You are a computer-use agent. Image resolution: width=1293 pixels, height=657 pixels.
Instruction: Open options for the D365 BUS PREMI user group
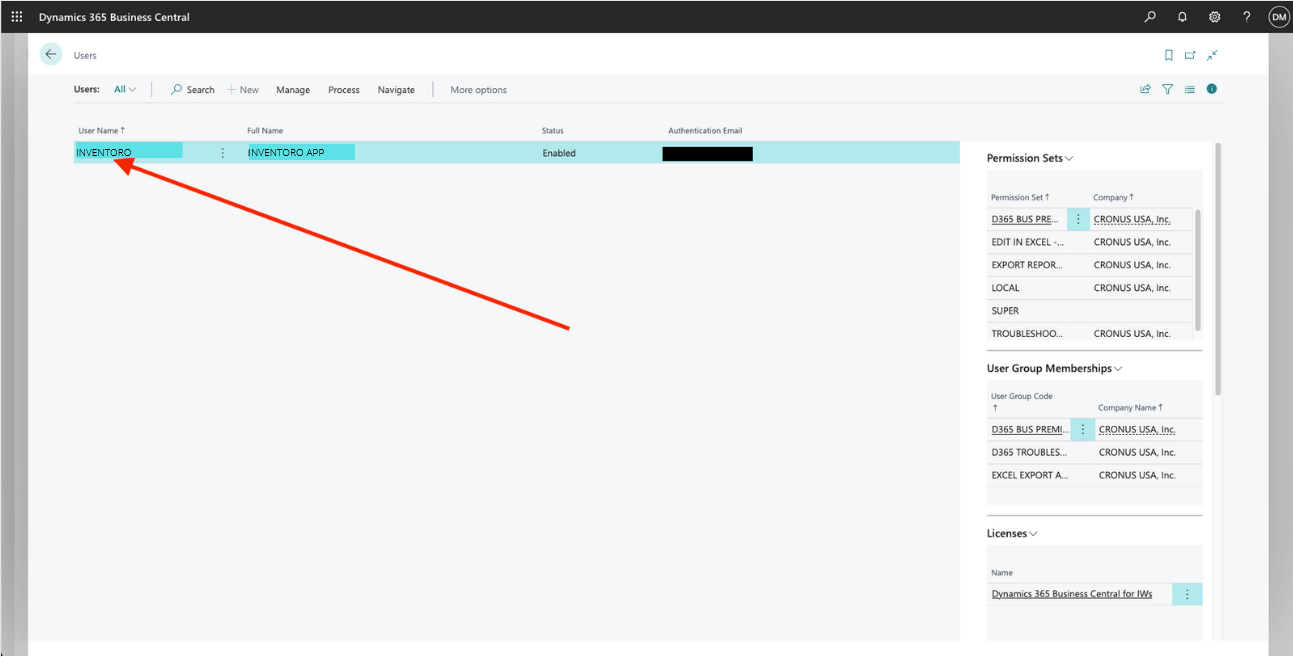coord(1083,429)
